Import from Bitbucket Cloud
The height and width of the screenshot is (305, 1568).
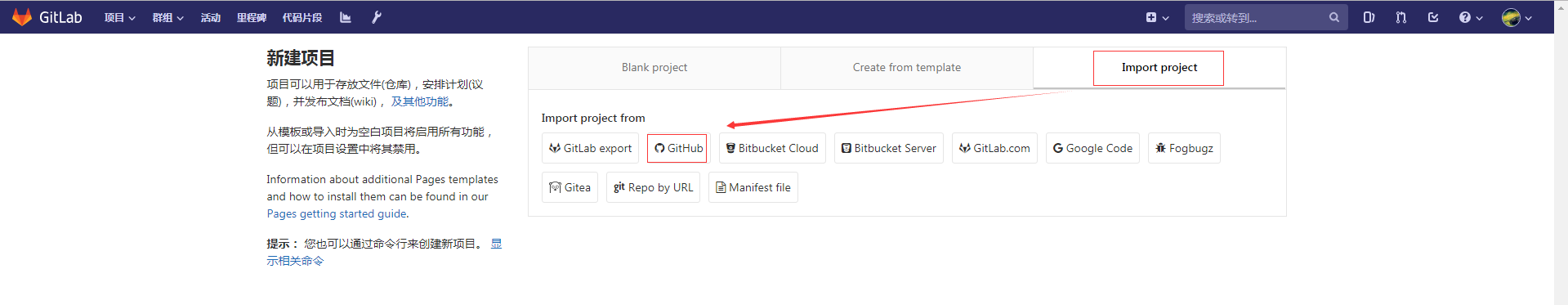point(772,148)
